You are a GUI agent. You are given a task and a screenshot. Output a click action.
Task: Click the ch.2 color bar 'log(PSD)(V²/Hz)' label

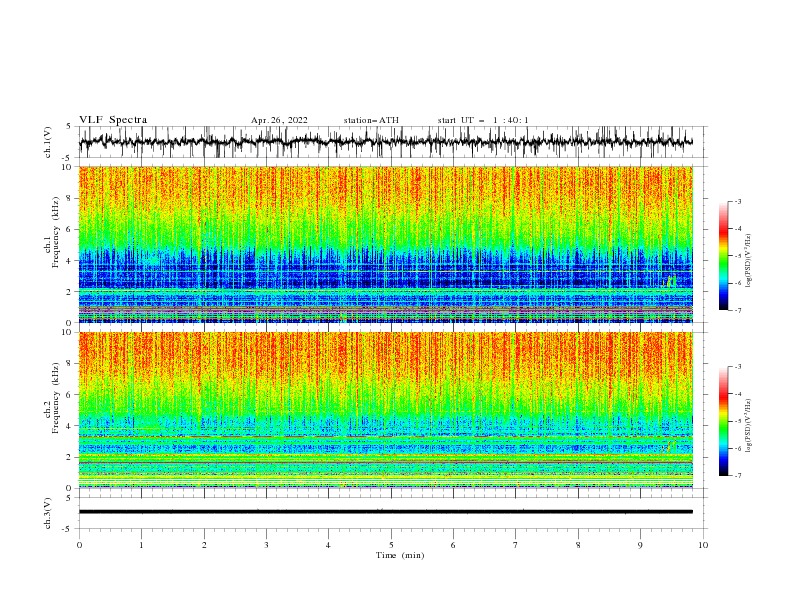tap(749, 426)
